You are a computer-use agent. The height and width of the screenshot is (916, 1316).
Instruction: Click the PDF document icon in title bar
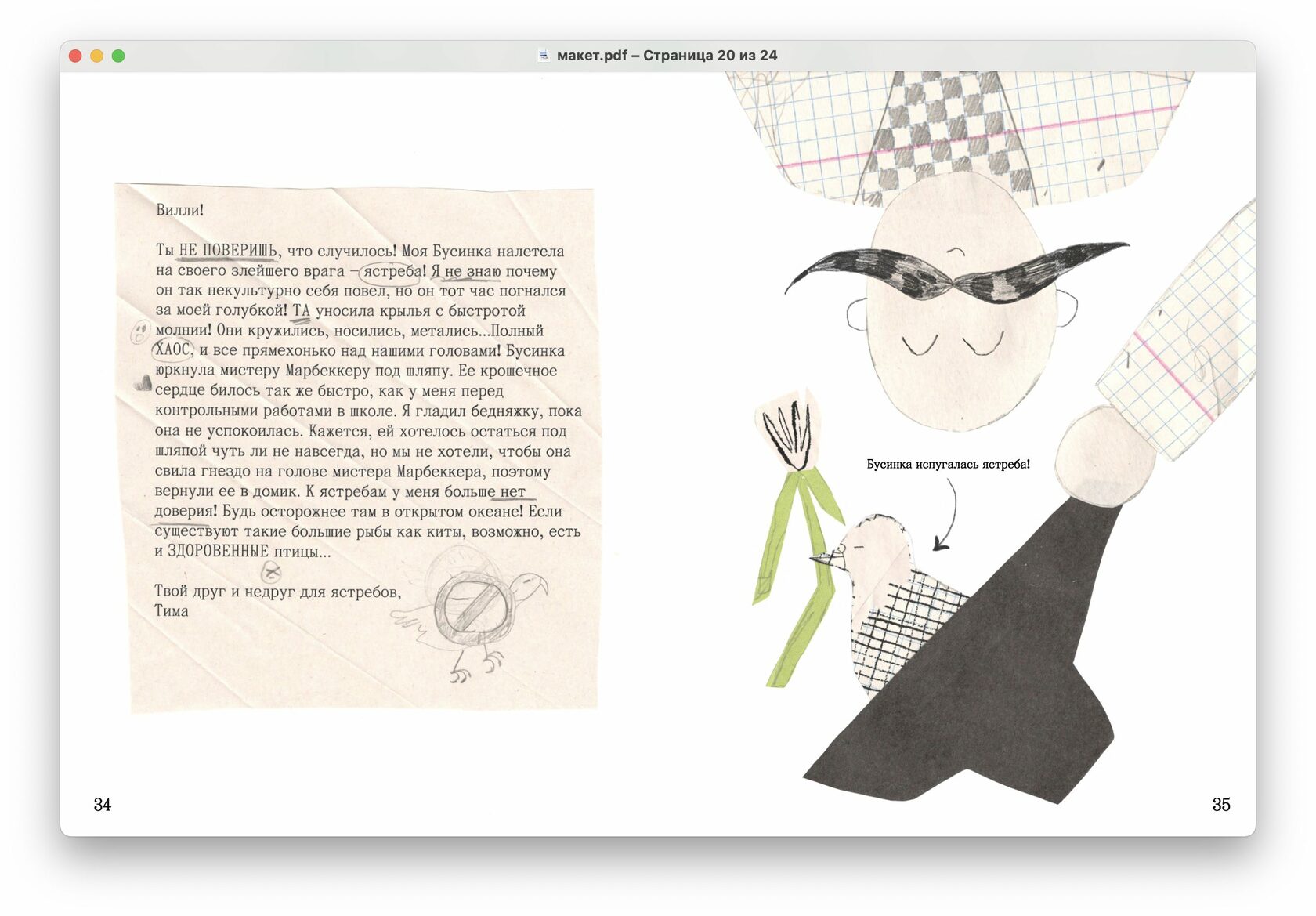(544, 56)
